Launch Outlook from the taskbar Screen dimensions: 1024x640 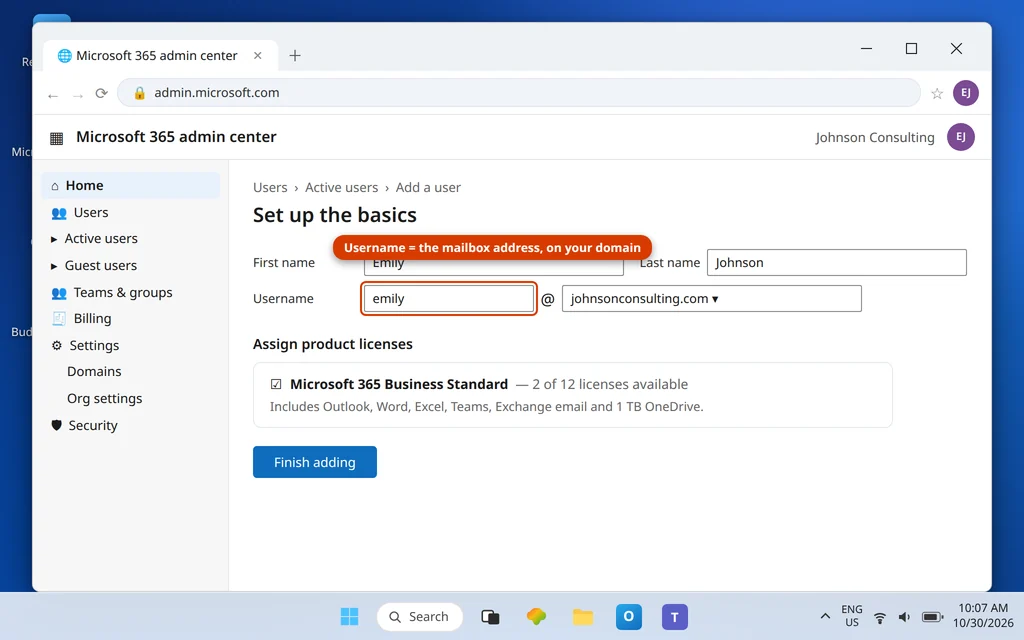[x=629, y=616]
